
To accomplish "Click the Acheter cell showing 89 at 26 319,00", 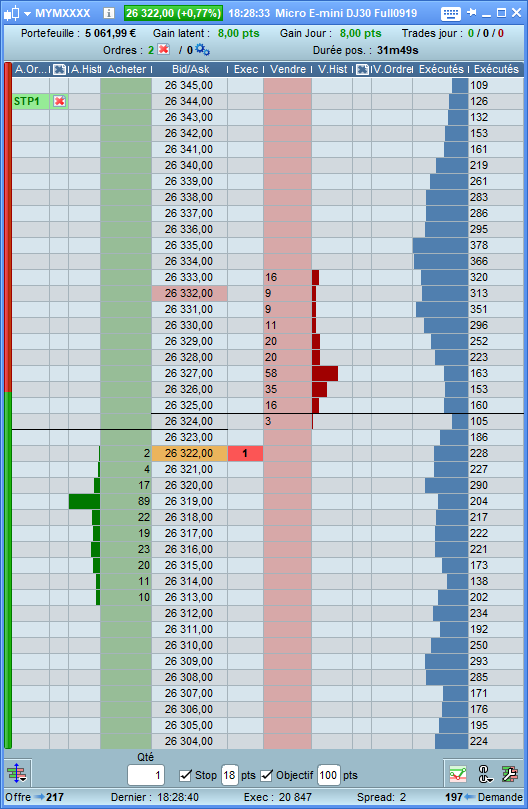I will pos(126,501).
